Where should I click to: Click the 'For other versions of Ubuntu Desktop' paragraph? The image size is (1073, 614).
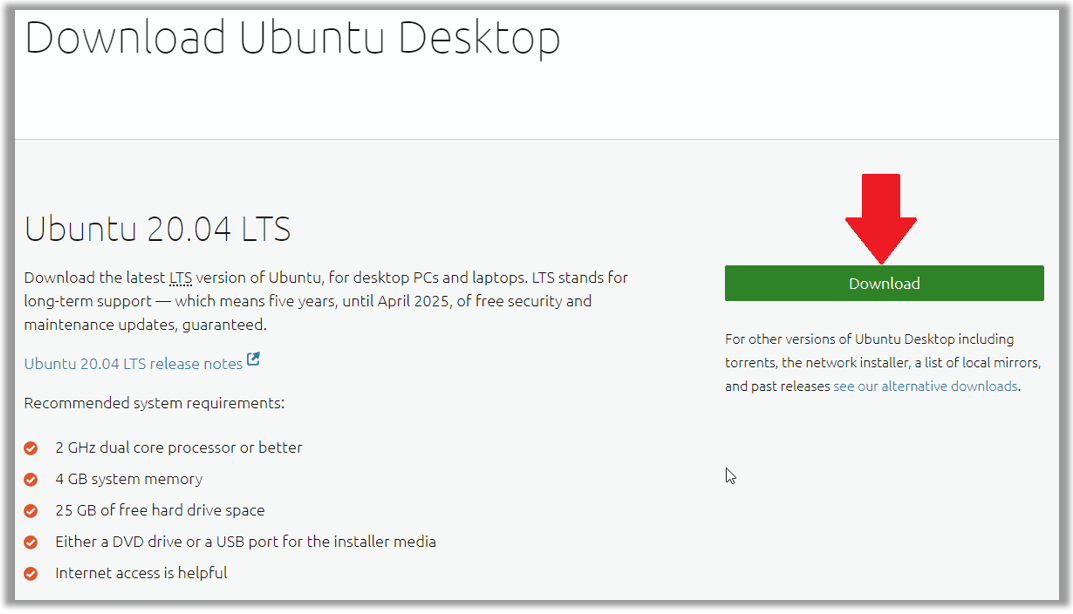click(x=883, y=363)
